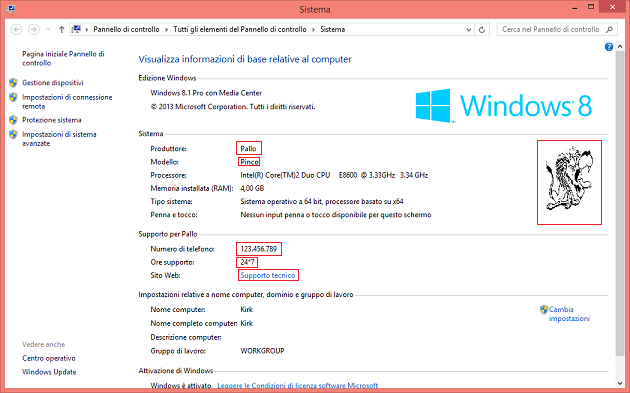
Task: Refresh the Sistema page
Action: 482,29
